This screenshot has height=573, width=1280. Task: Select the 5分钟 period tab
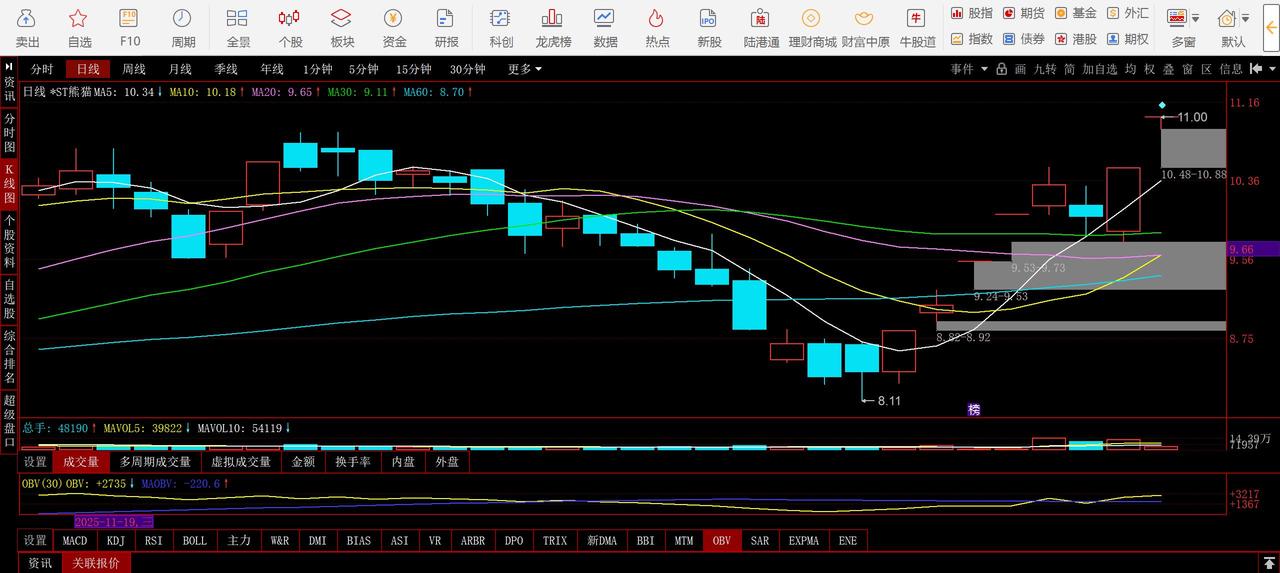click(363, 69)
